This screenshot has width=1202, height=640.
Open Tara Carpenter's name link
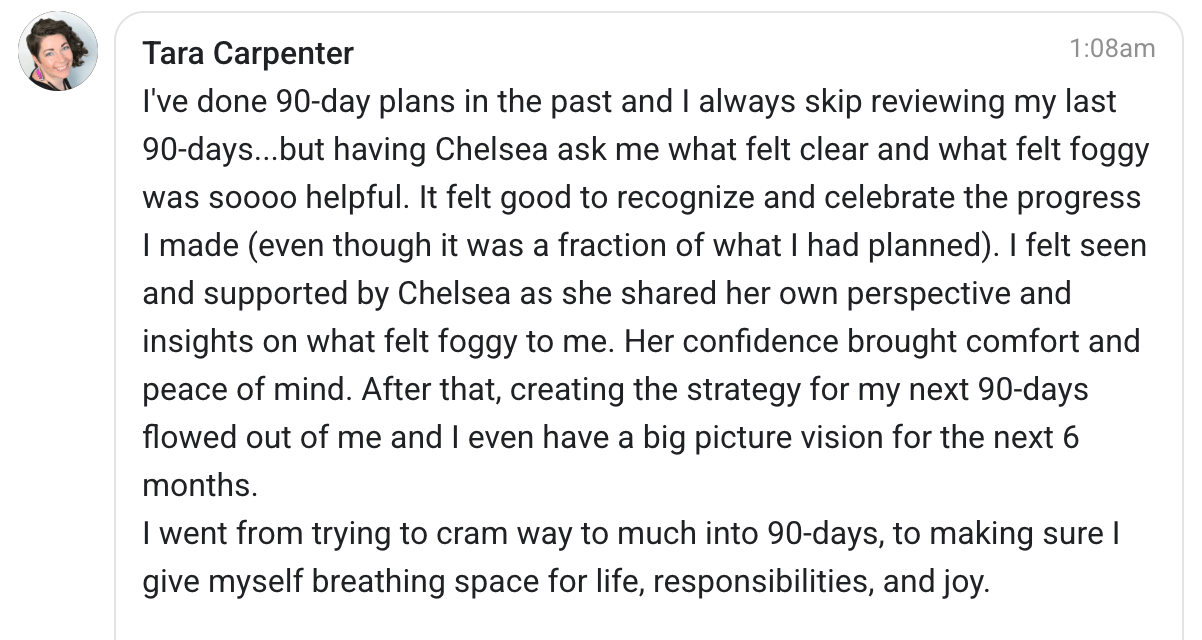tap(248, 53)
